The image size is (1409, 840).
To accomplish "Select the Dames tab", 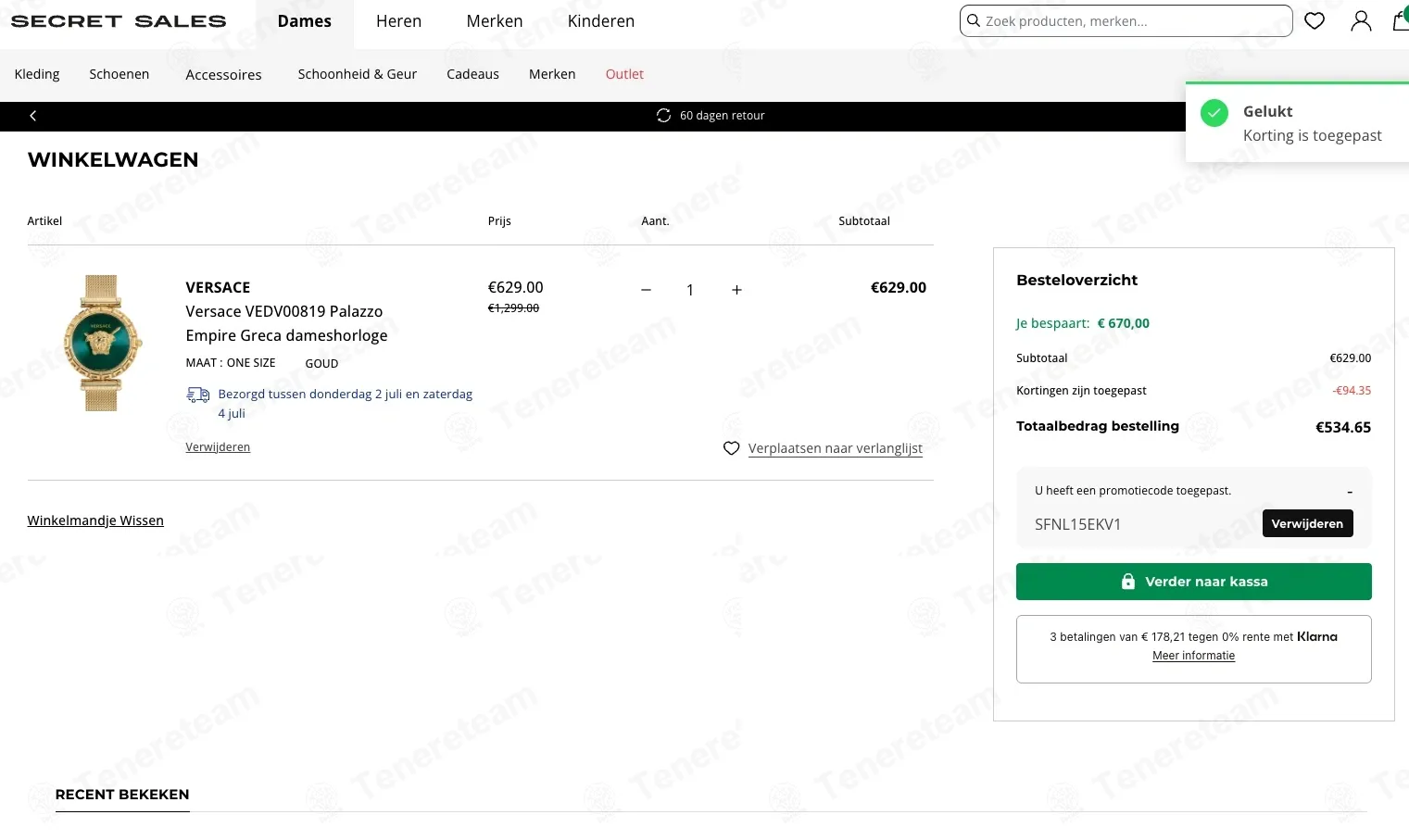I will tap(305, 21).
